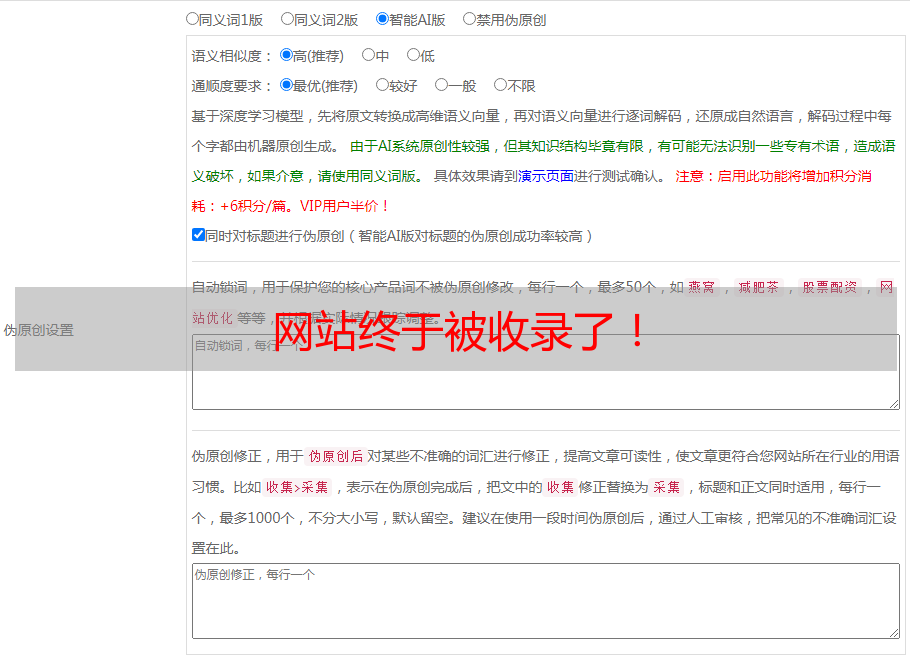This screenshot has width=911, height=658.
Task: Click the 收集>采集 example tag
Action: point(297,488)
